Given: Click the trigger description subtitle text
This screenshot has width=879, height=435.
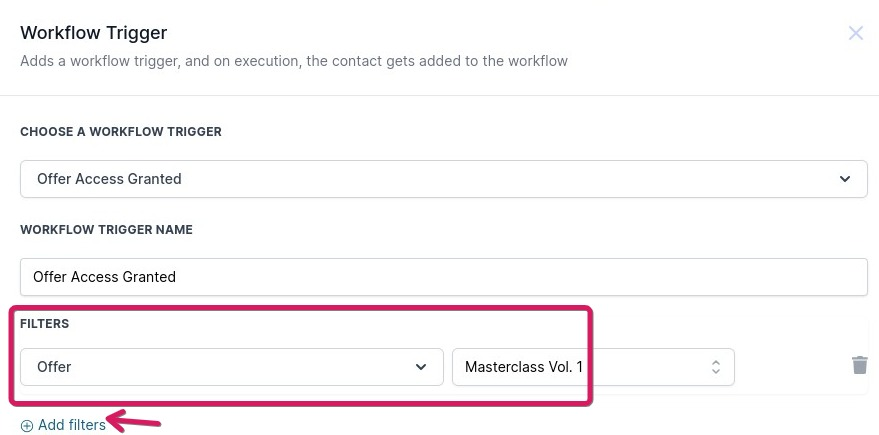Looking at the screenshot, I should (x=294, y=61).
